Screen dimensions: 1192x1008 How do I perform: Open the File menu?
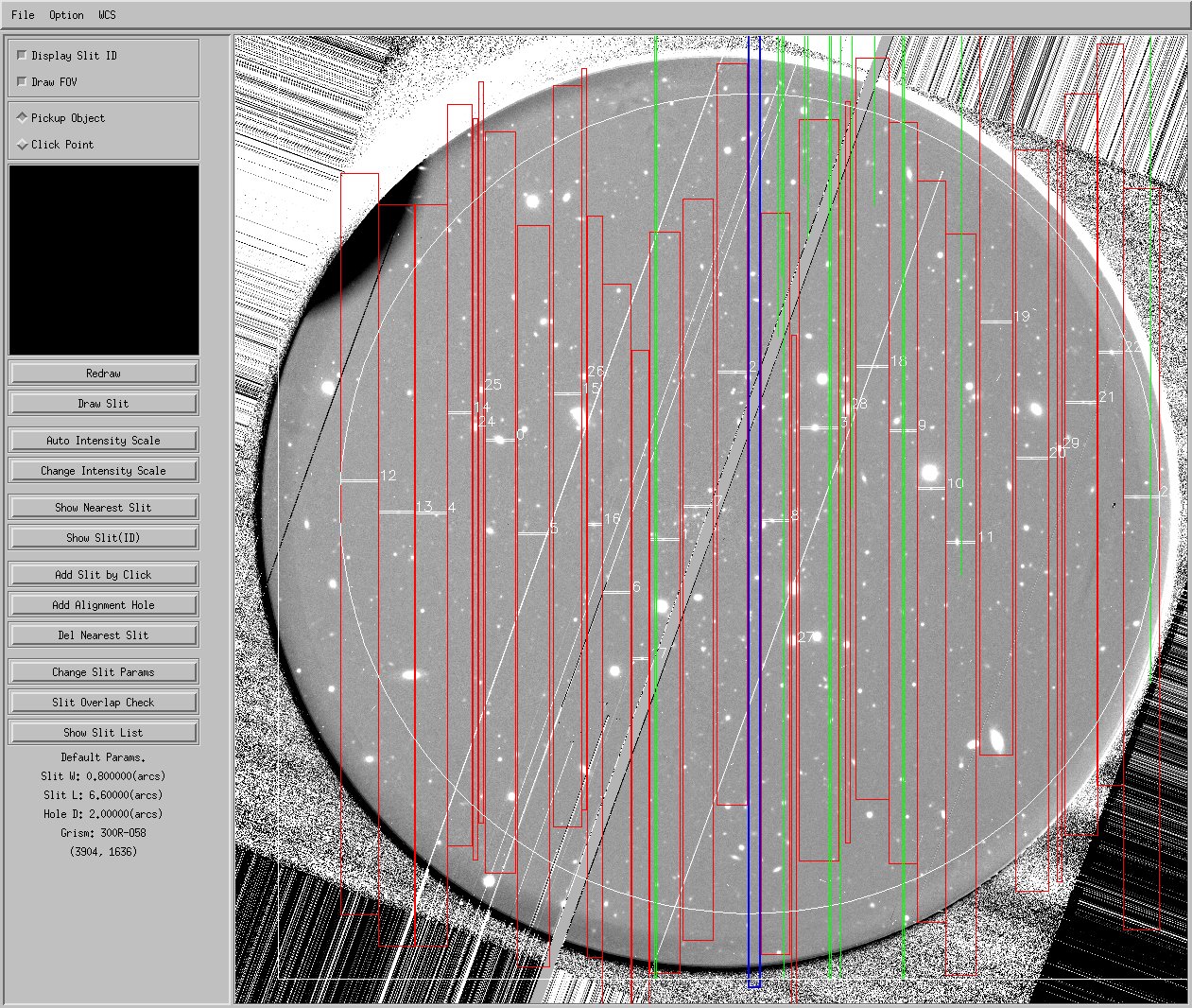coord(23,15)
